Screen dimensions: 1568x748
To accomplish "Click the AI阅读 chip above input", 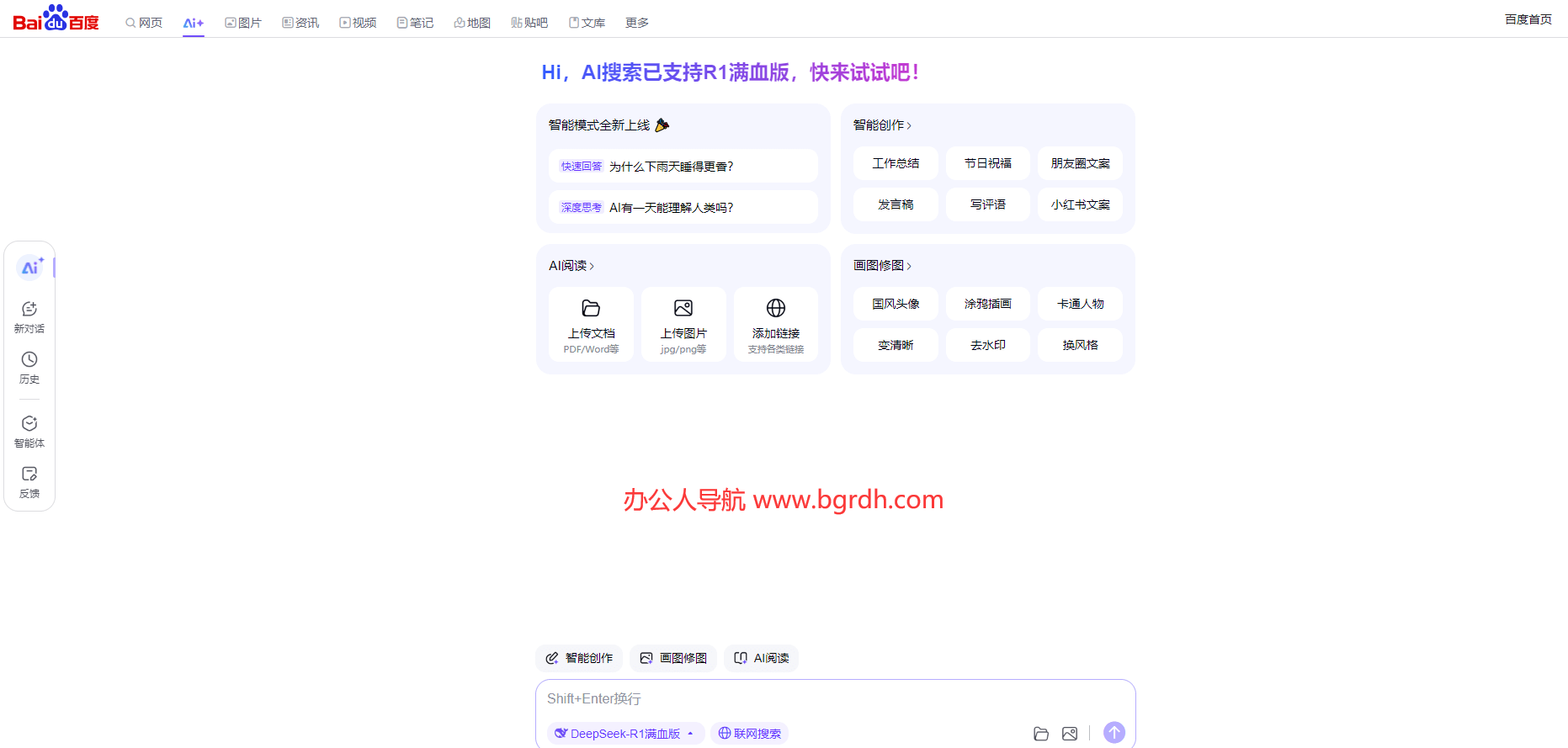I will coord(762,658).
